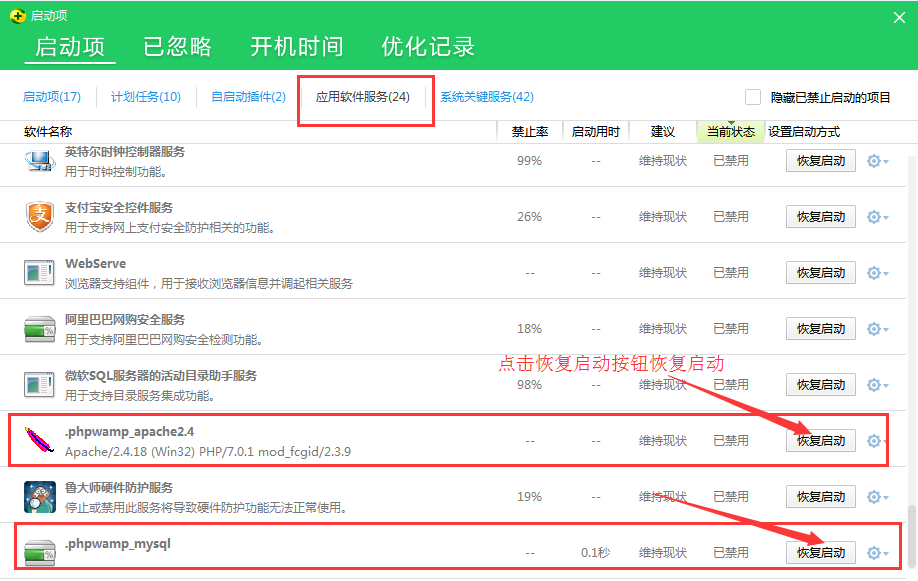Sort by the 建议 column header
Image resolution: width=918 pixels, height=581 pixels.
[663, 132]
